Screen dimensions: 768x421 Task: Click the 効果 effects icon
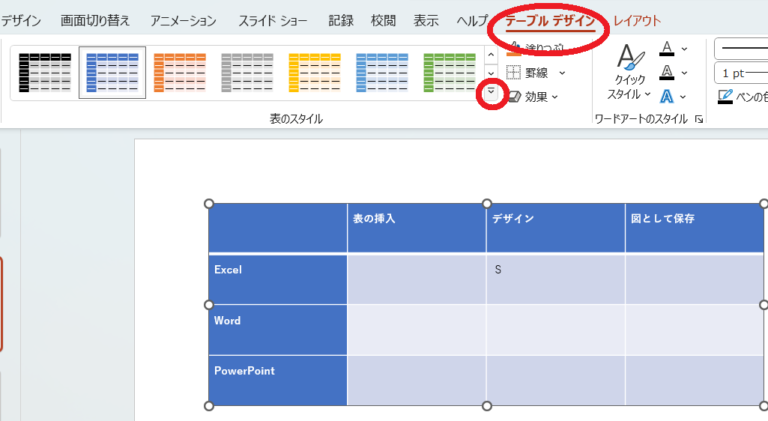[513, 96]
